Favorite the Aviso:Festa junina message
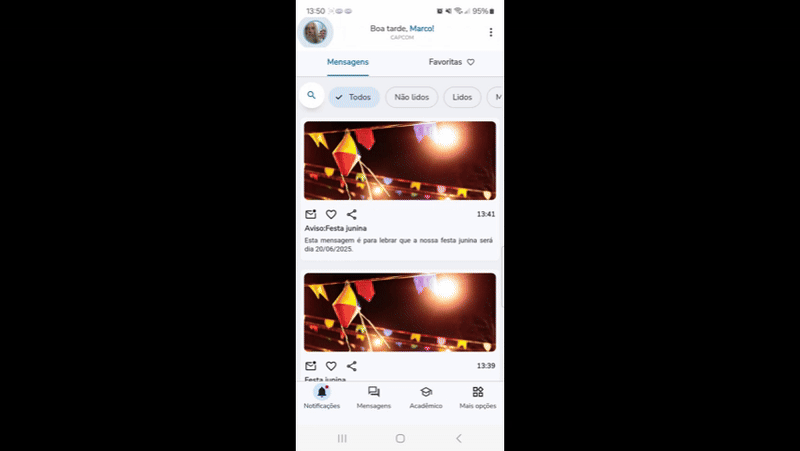The width and height of the screenshot is (800, 451). click(331, 214)
